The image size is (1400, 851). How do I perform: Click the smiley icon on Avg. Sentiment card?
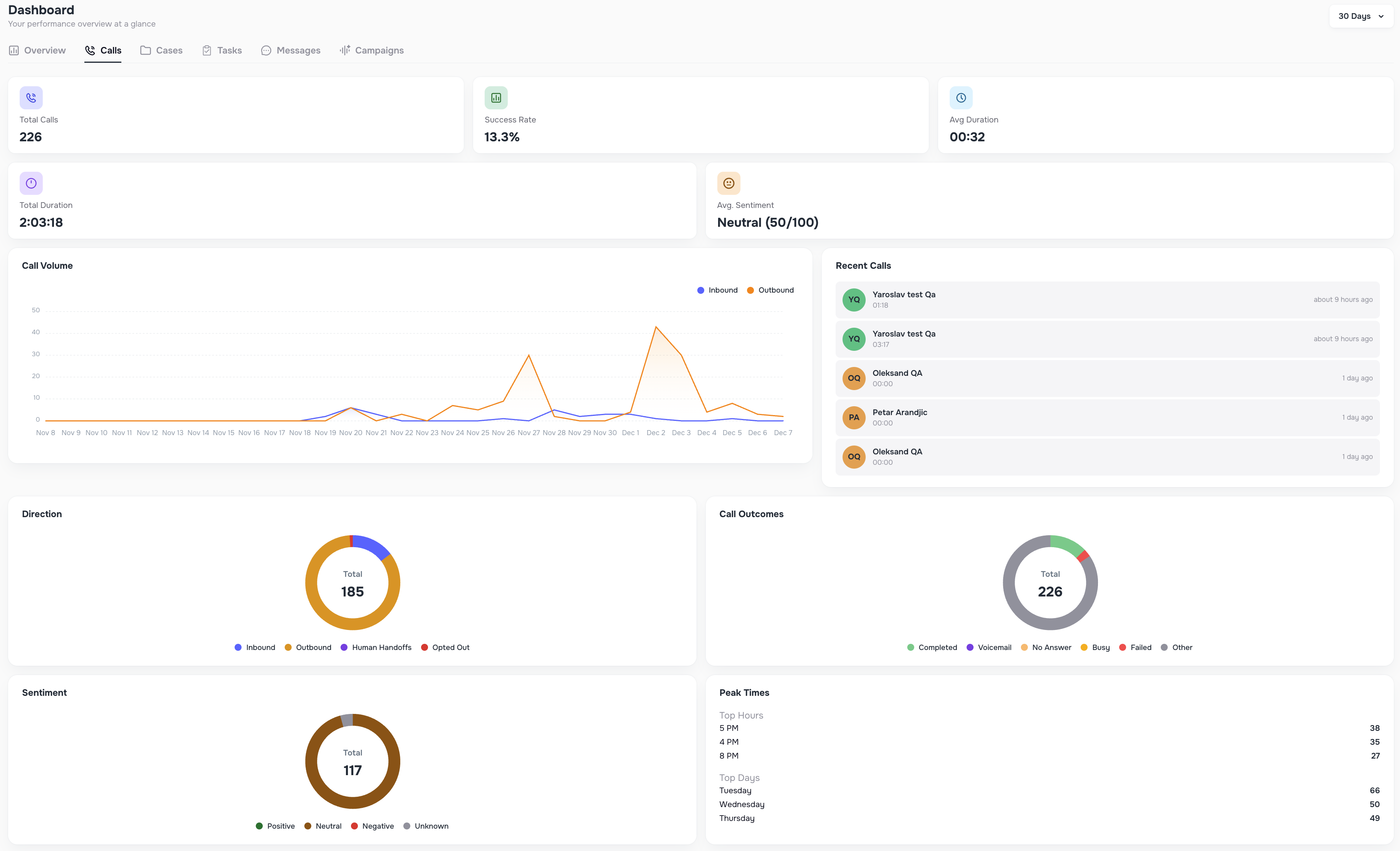pyautogui.click(x=729, y=183)
